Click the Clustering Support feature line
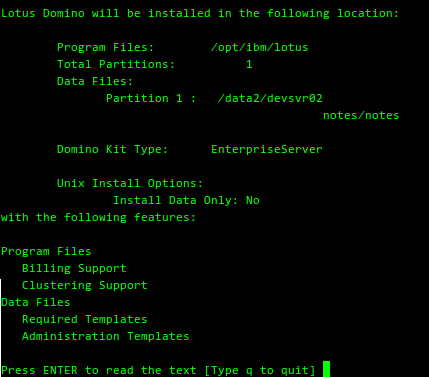Viewport: 429px width, 377px height. point(85,285)
